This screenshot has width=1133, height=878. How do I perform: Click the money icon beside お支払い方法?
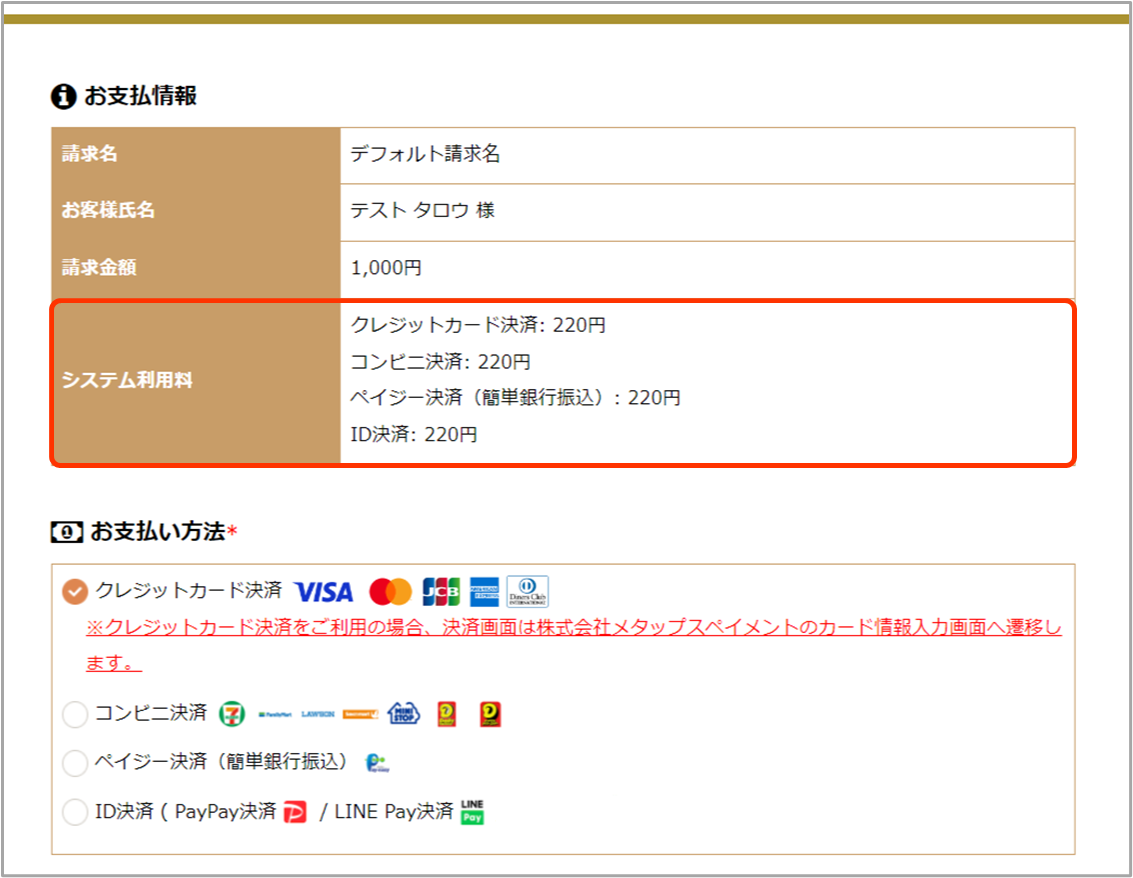coord(66,532)
